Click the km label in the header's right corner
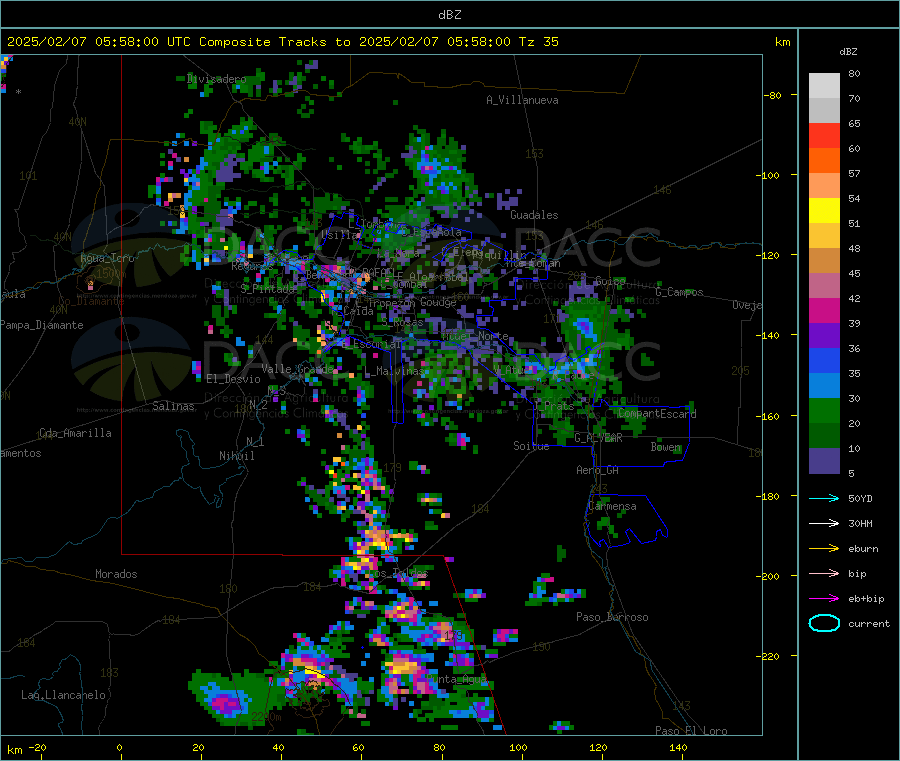This screenshot has width=900, height=761. click(x=782, y=42)
